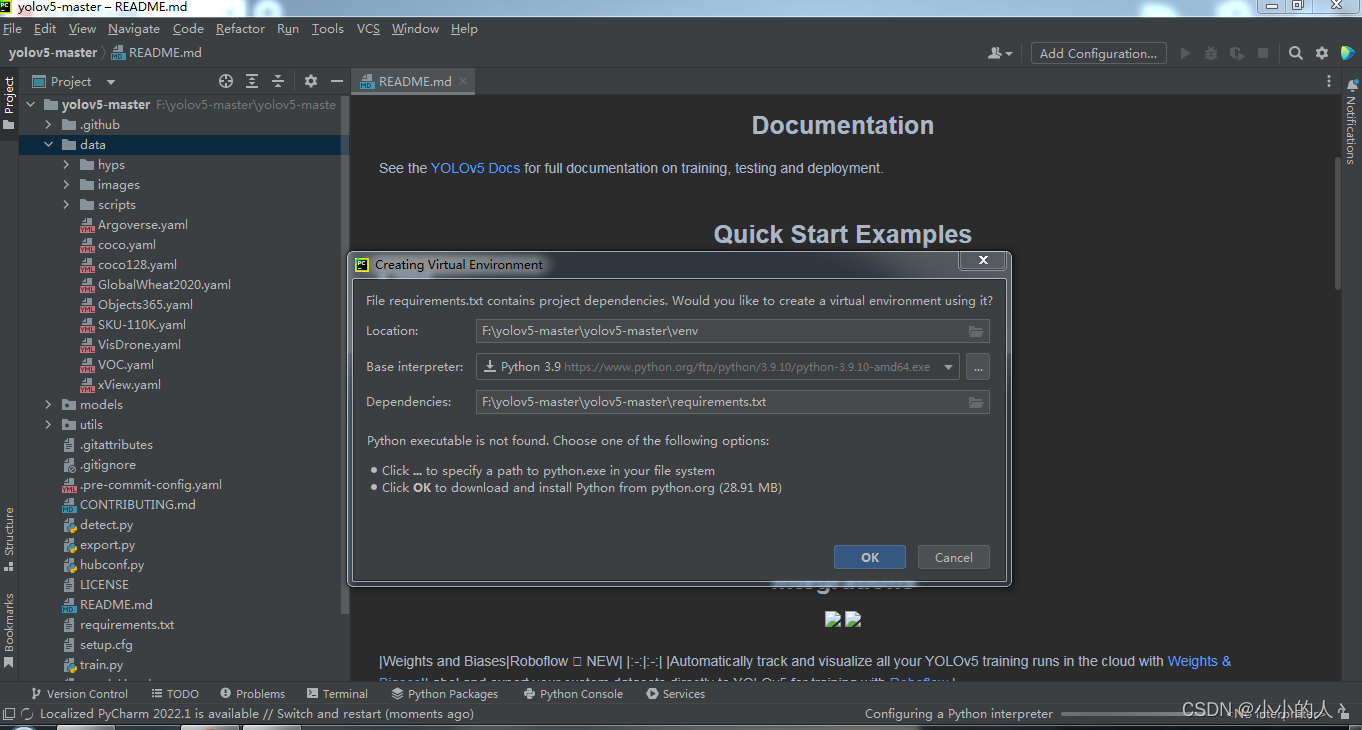Collapse the data folder
The image size is (1362, 730).
(48, 144)
